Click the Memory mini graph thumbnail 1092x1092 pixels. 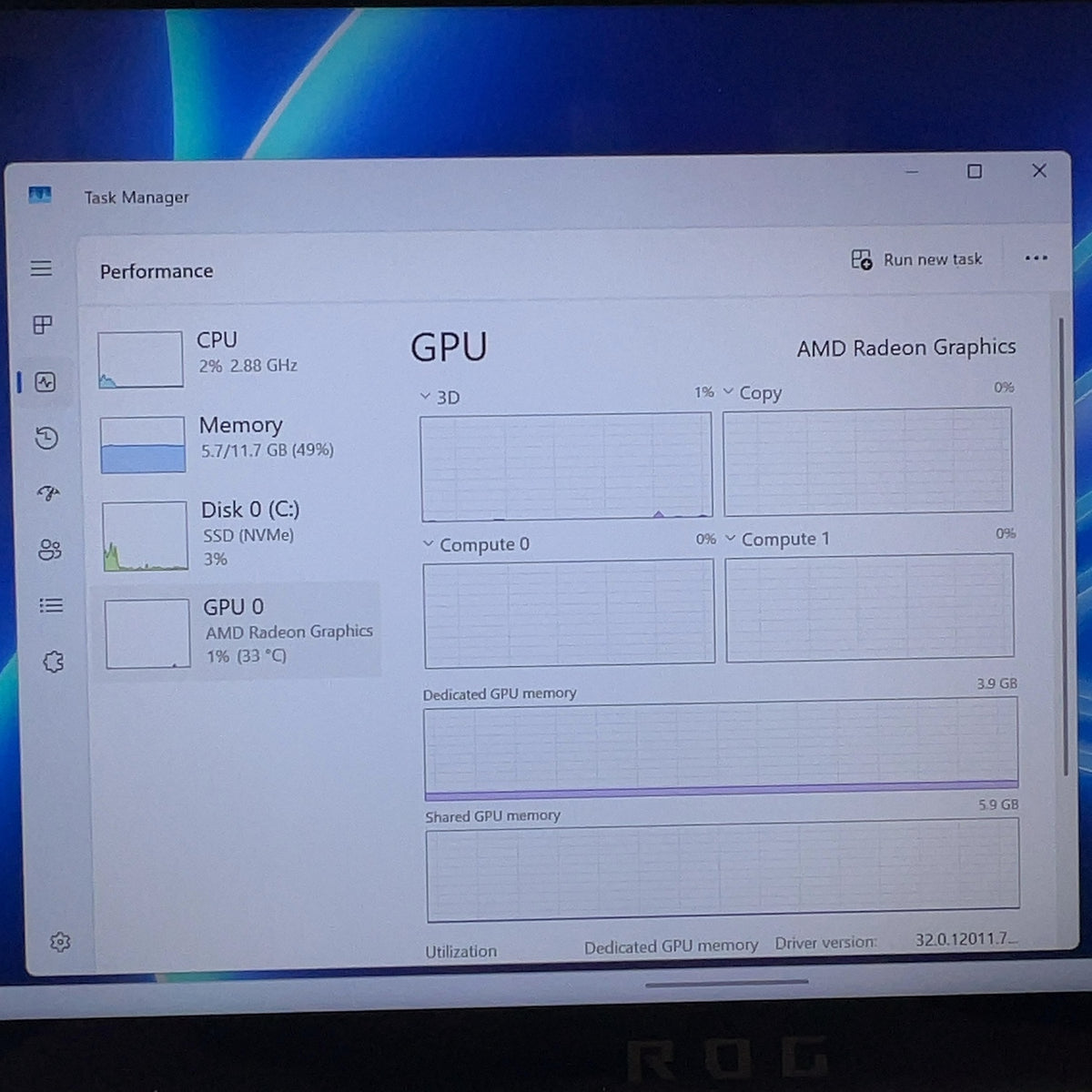tap(143, 445)
